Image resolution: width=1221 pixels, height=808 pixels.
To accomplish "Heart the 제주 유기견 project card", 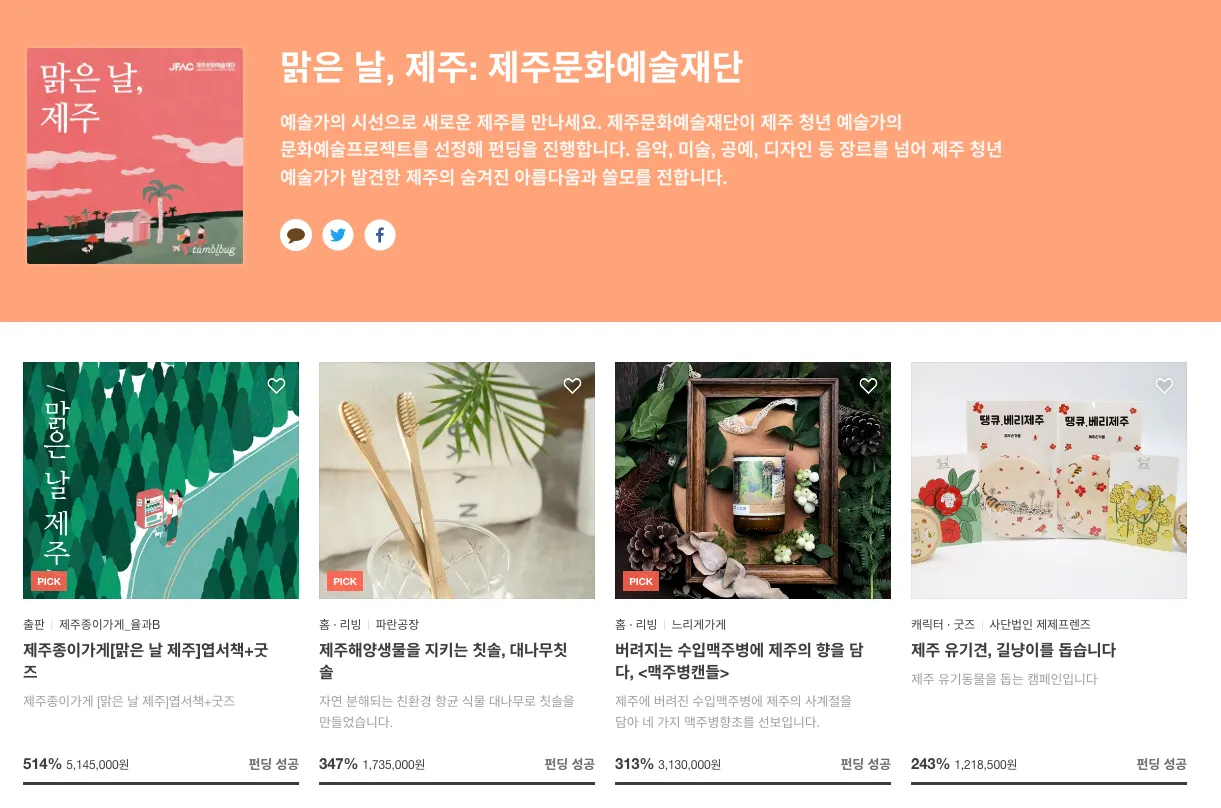I will pos(1165,386).
